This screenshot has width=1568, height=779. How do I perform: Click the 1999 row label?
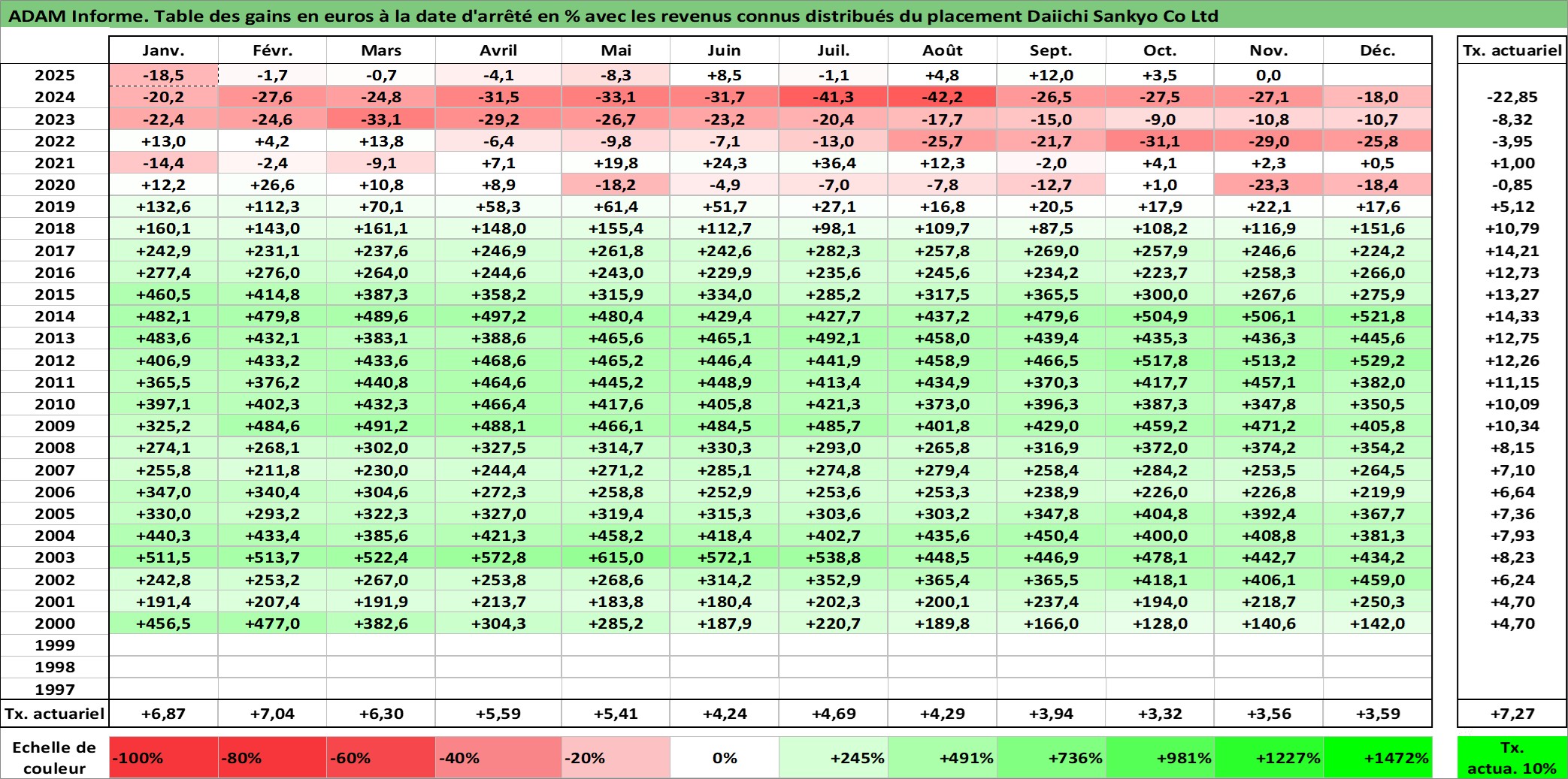55,645
